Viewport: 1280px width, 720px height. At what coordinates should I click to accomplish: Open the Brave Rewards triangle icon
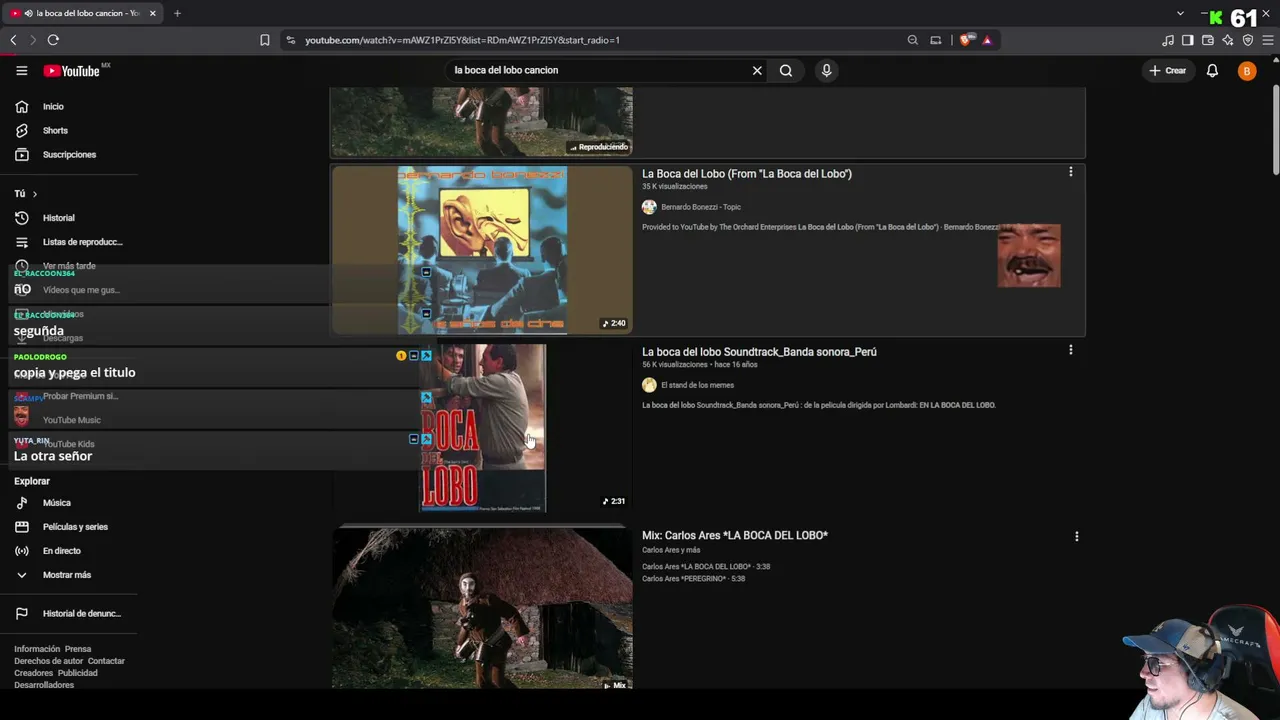pos(987,40)
